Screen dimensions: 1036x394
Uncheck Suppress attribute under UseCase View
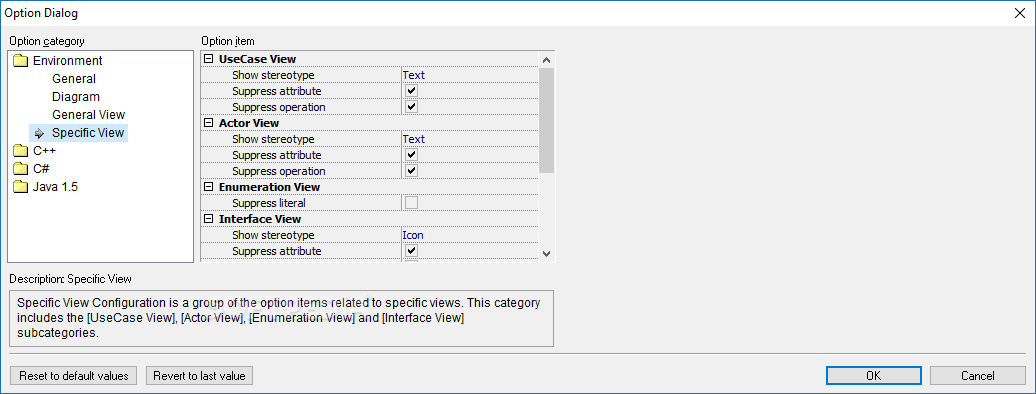tap(412, 91)
